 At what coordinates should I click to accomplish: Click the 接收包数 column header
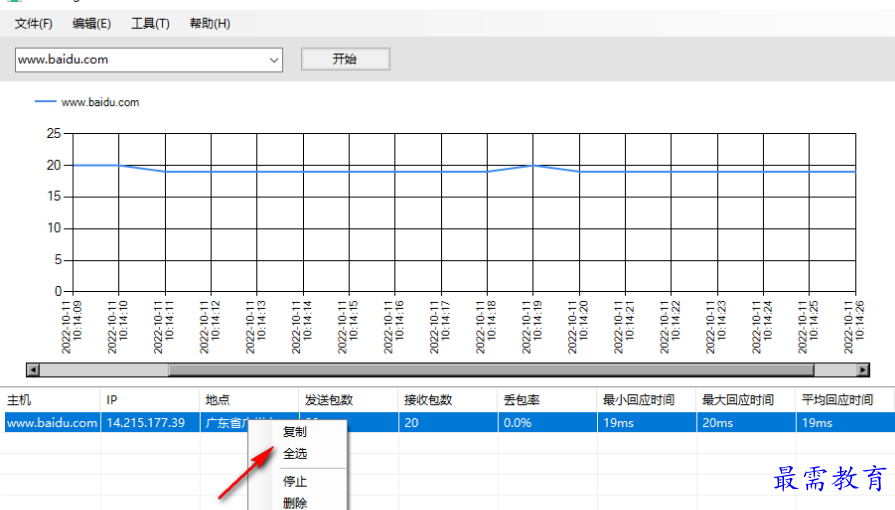(448, 400)
